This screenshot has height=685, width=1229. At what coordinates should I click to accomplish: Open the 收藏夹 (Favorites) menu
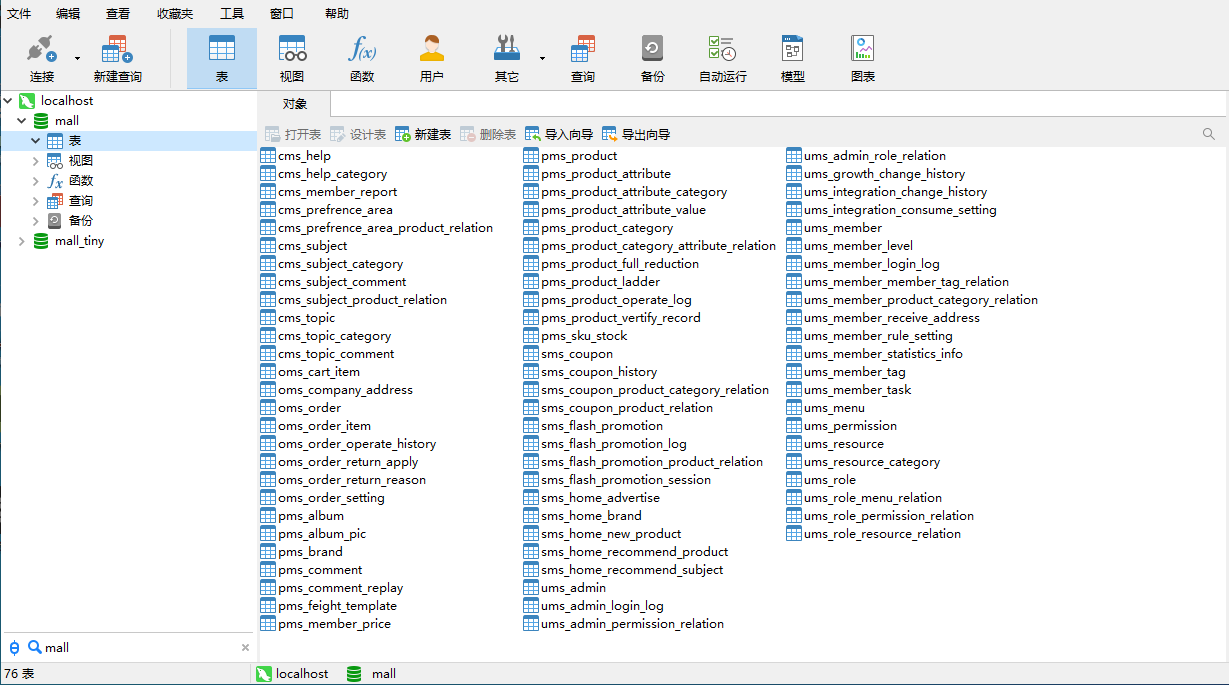[175, 14]
